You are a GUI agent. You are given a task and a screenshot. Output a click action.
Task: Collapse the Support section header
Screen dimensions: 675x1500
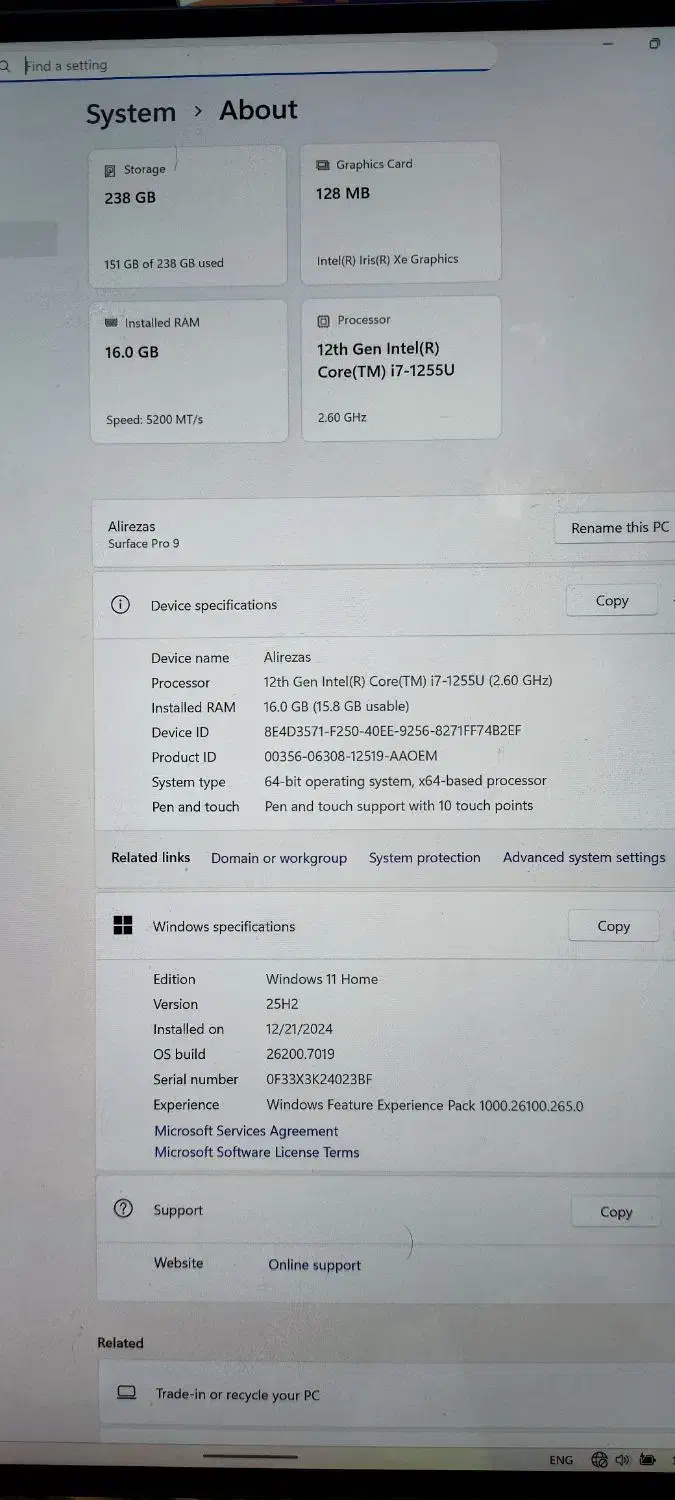point(385,1210)
